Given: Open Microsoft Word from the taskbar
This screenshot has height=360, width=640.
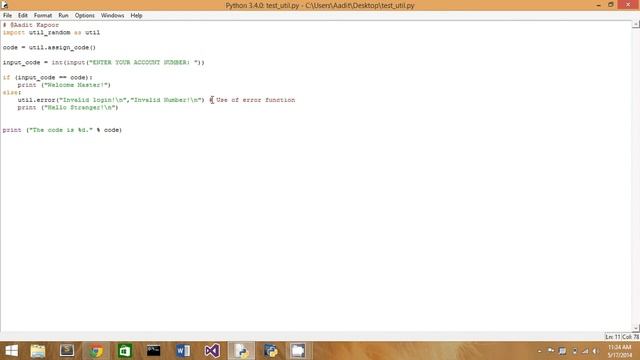Looking at the screenshot, I should 183,351.
